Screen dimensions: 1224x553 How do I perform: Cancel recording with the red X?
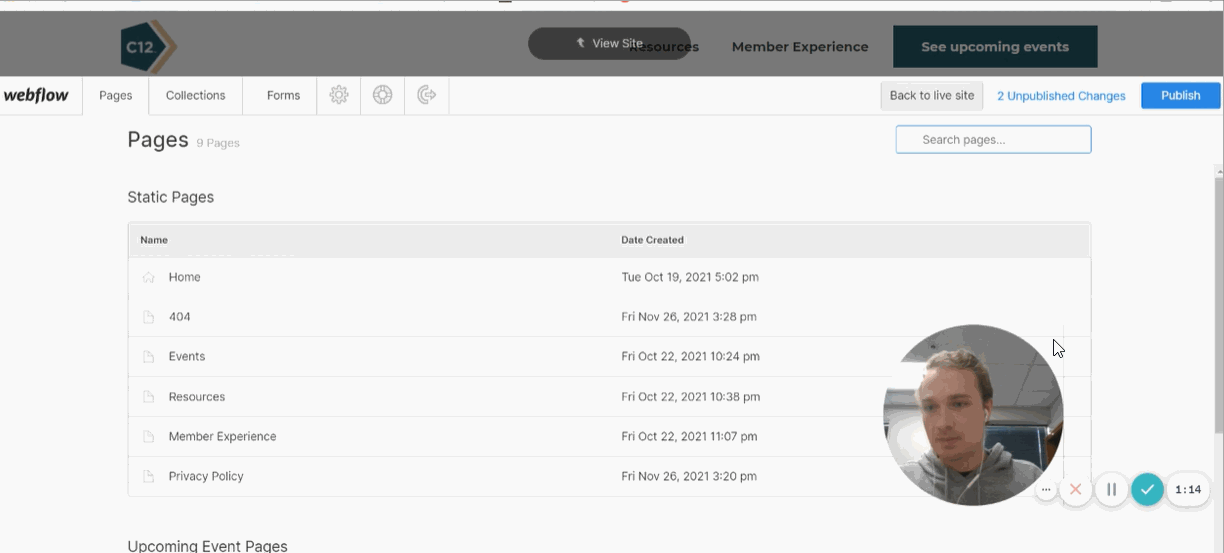1076,490
